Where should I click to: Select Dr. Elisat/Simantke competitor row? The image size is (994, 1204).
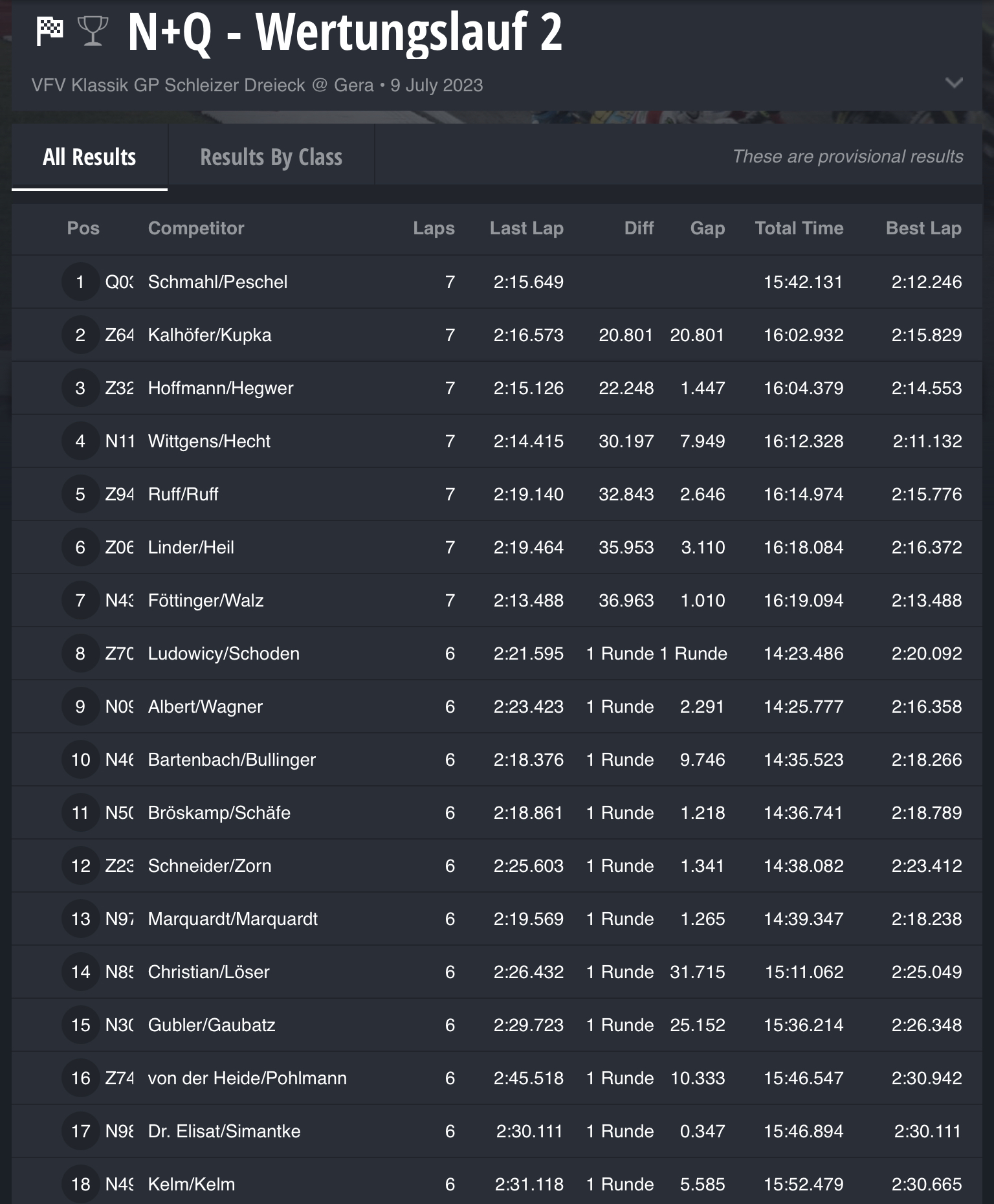click(x=224, y=1132)
